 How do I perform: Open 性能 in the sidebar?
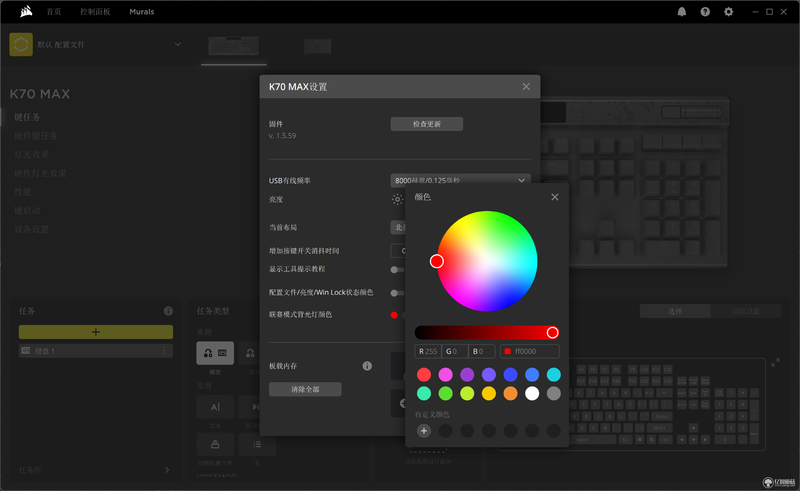(x=23, y=192)
